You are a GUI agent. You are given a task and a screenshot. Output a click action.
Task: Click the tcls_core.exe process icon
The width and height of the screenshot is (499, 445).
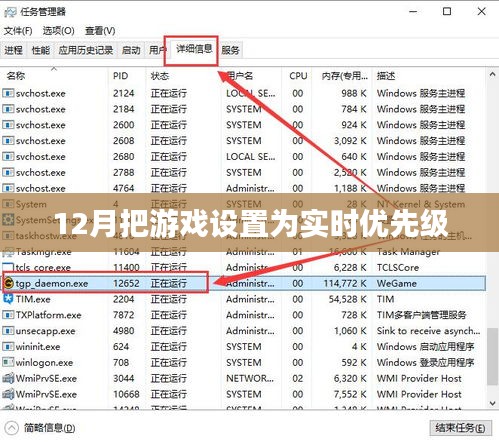point(8,267)
